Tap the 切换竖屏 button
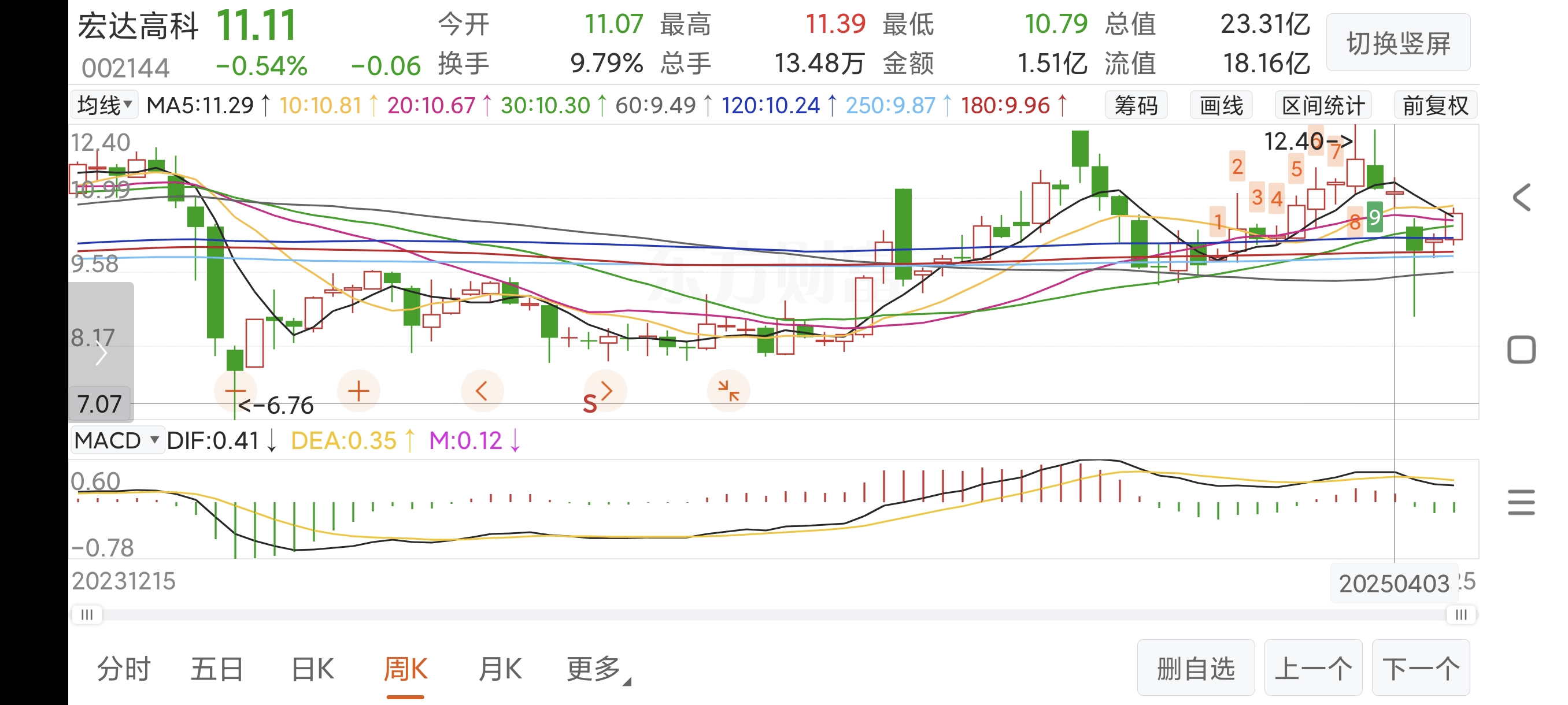Screen dimensions: 1568x705 tap(1398, 43)
